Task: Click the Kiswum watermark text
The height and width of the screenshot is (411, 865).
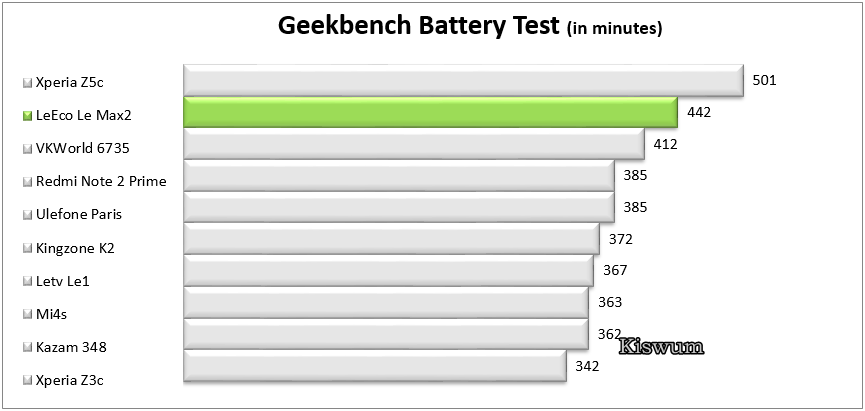Action: (x=661, y=346)
